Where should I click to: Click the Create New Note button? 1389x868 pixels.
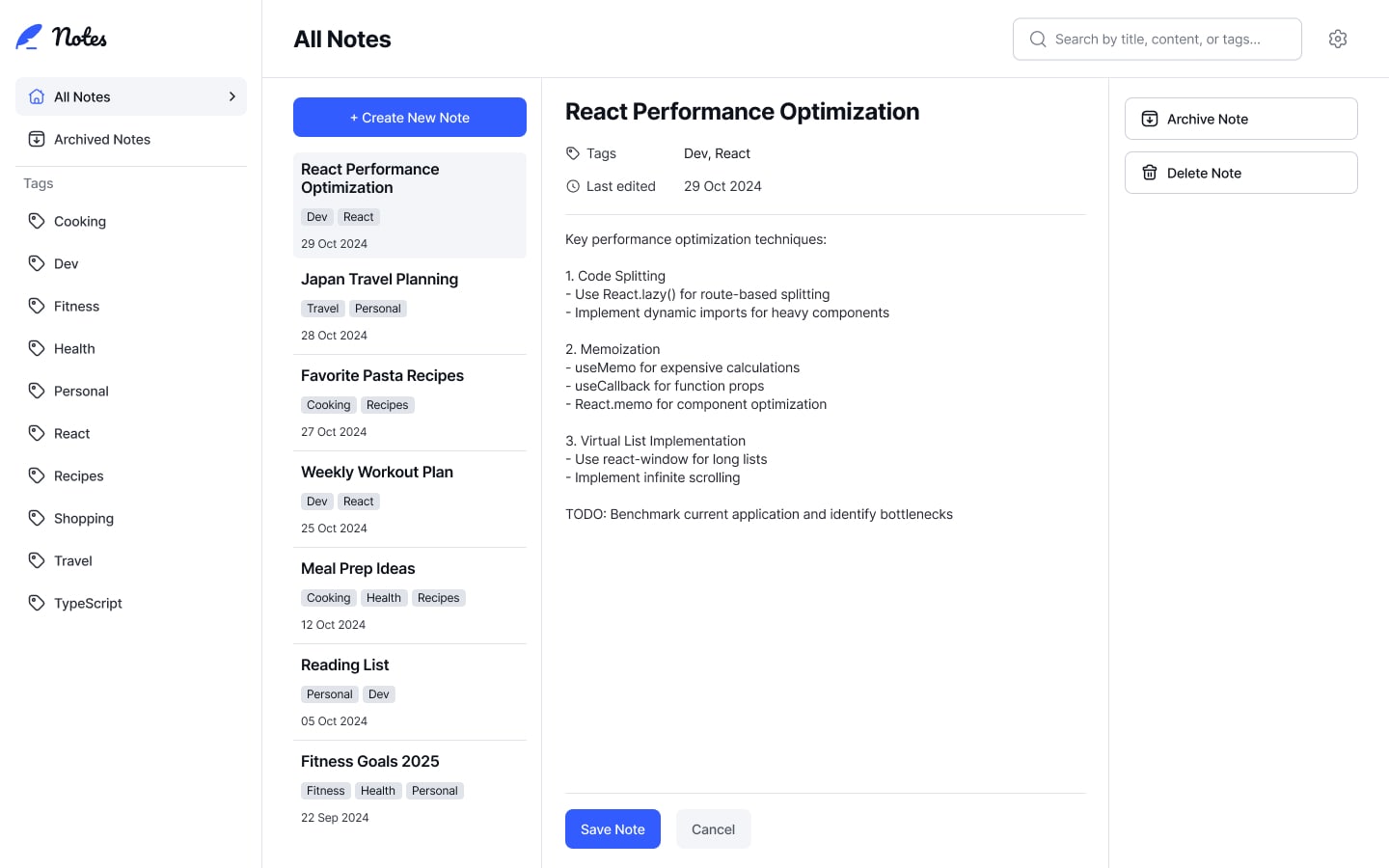coord(409,117)
